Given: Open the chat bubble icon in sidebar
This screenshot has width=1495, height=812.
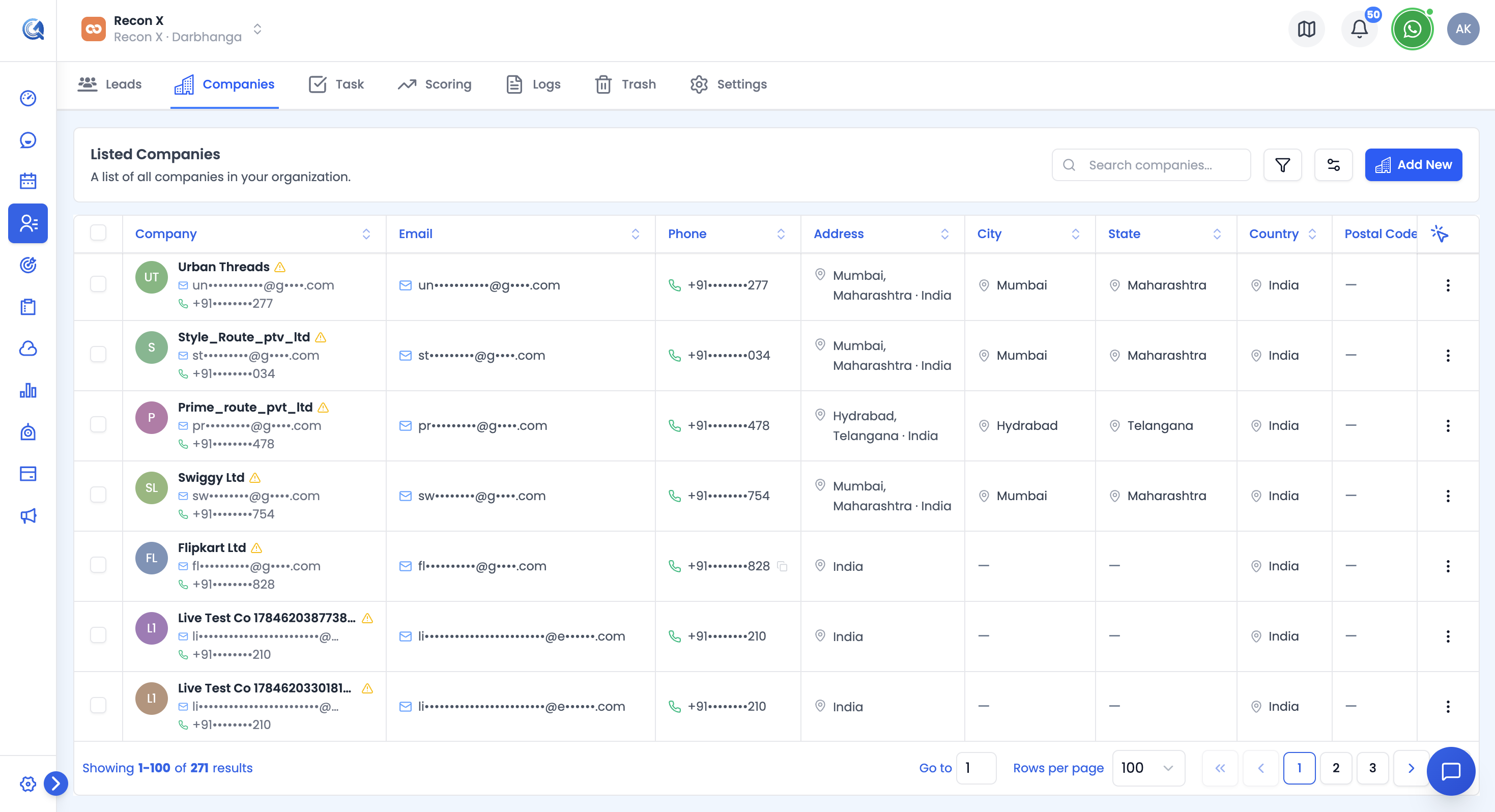Looking at the screenshot, I should point(28,140).
